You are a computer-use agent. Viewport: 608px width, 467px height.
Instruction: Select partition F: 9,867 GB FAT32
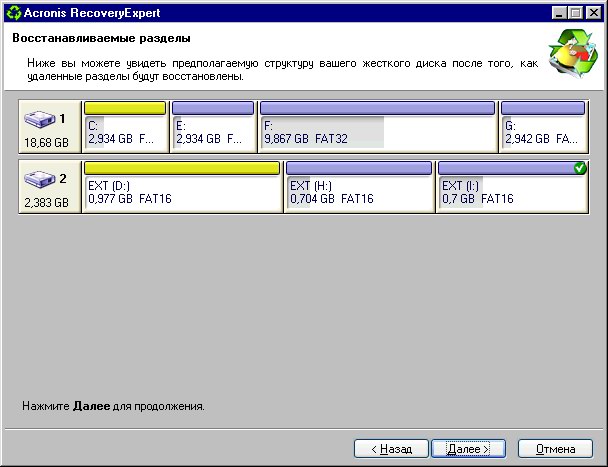click(x=377, y=133)
